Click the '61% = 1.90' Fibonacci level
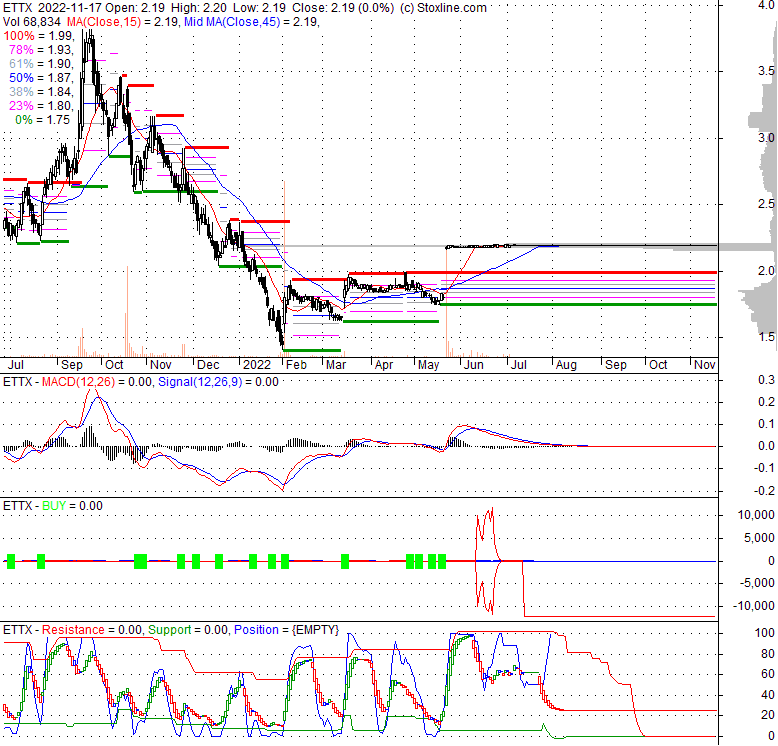The image size is (778, 746). (41, 63)
